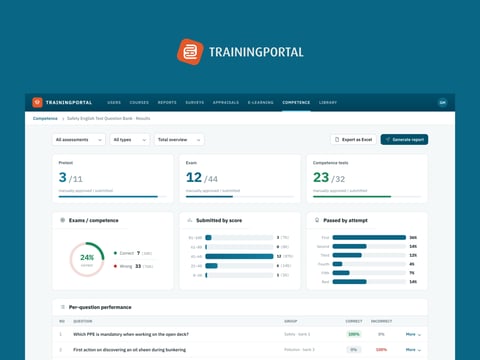Click the Passed by attempt heading
The width and height of the screenshot is (480, 360).
(x=345, y=220)
